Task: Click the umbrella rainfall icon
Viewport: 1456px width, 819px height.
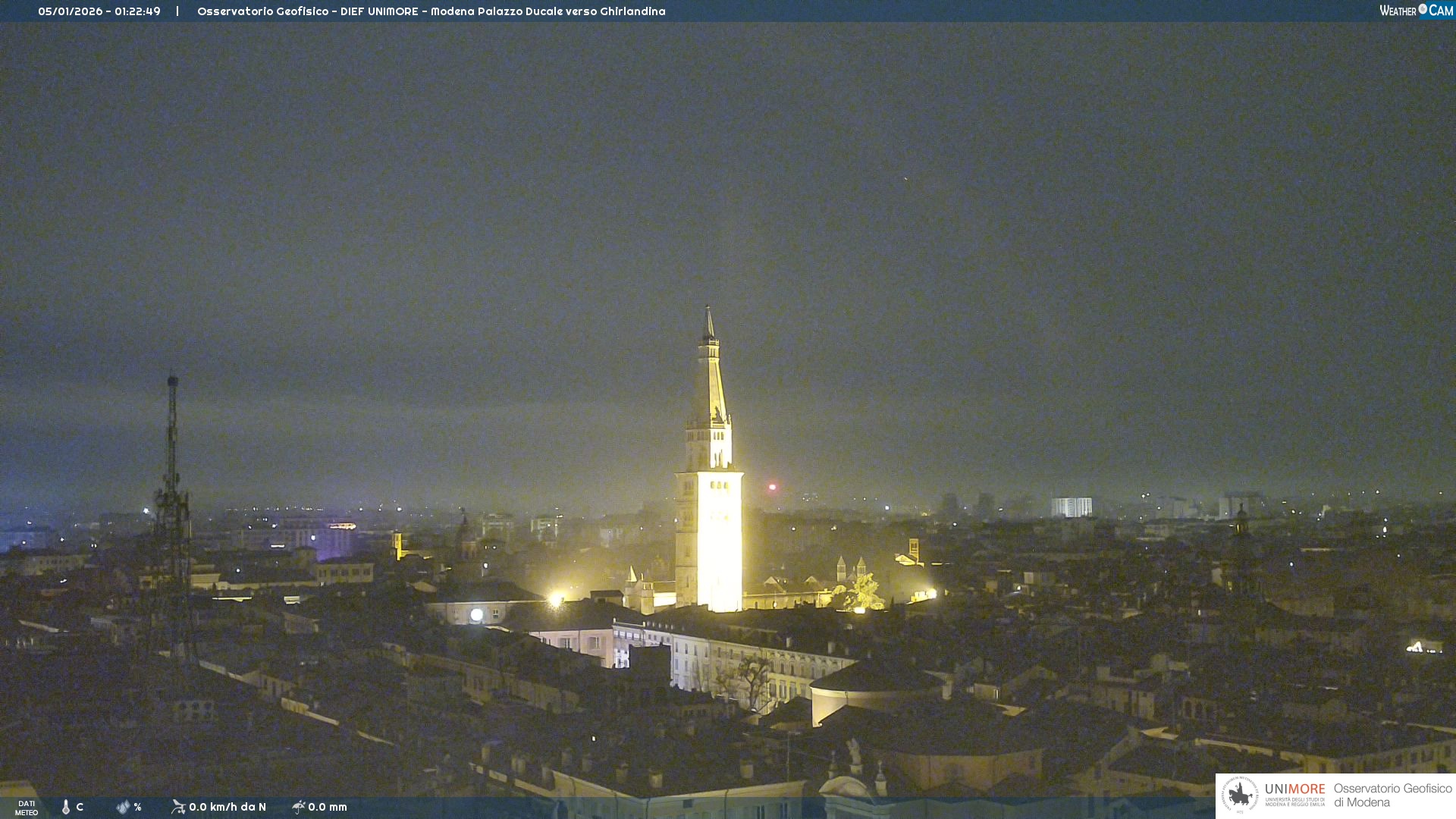Action: coord(299,807)
